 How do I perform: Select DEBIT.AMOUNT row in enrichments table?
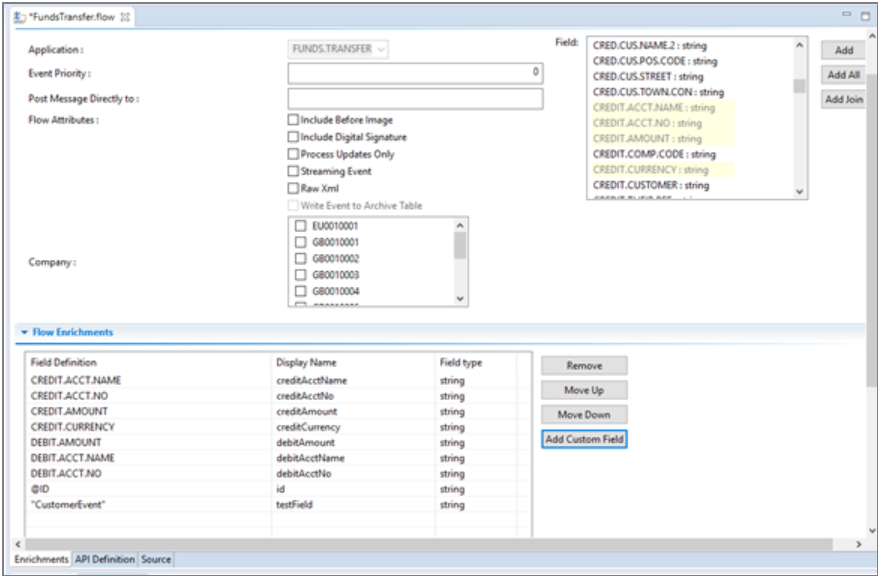point(66,442)
